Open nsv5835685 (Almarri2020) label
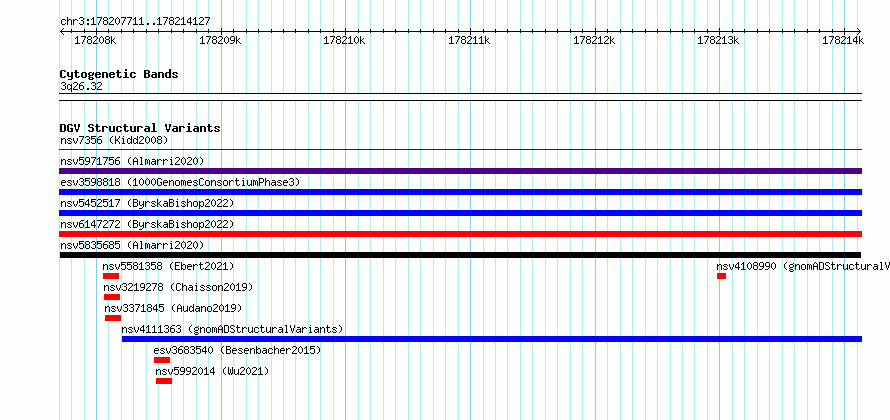Image resolution: width=890 pixels, height=420 pixels. pos(132,245)
